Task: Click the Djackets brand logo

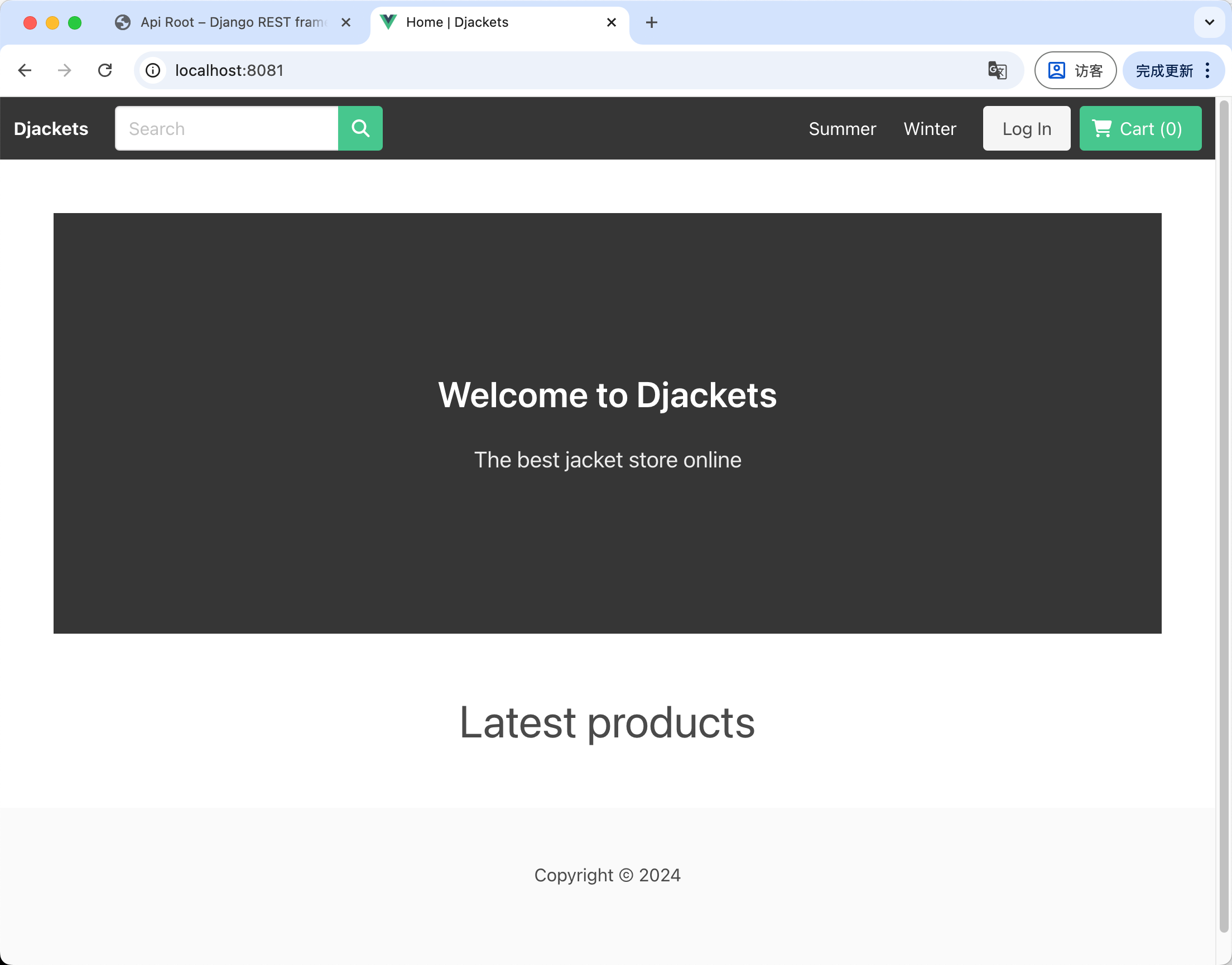Action: tap(51, 129)
